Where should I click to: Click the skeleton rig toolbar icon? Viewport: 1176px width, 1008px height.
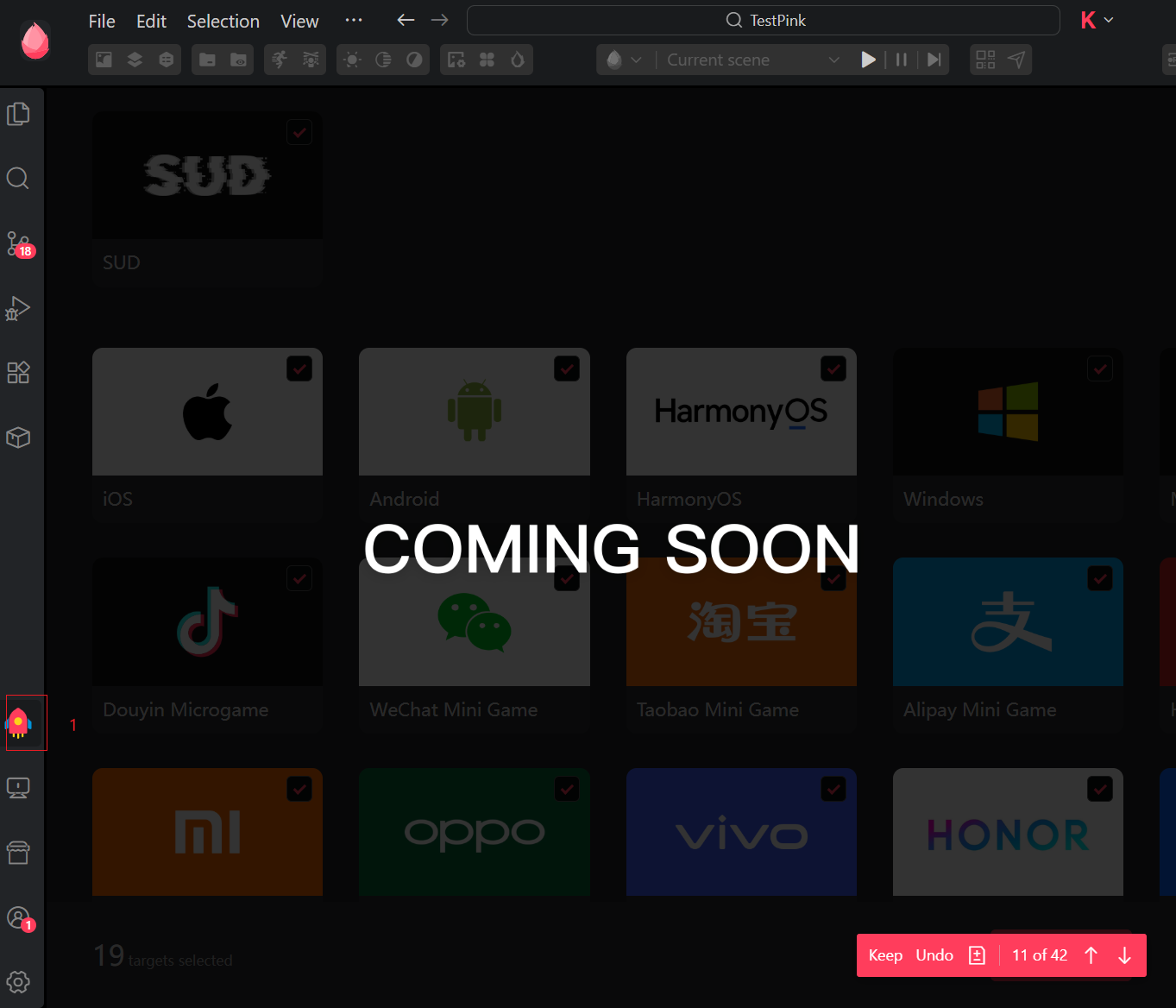pyautogui.click(x=311, y=60)
